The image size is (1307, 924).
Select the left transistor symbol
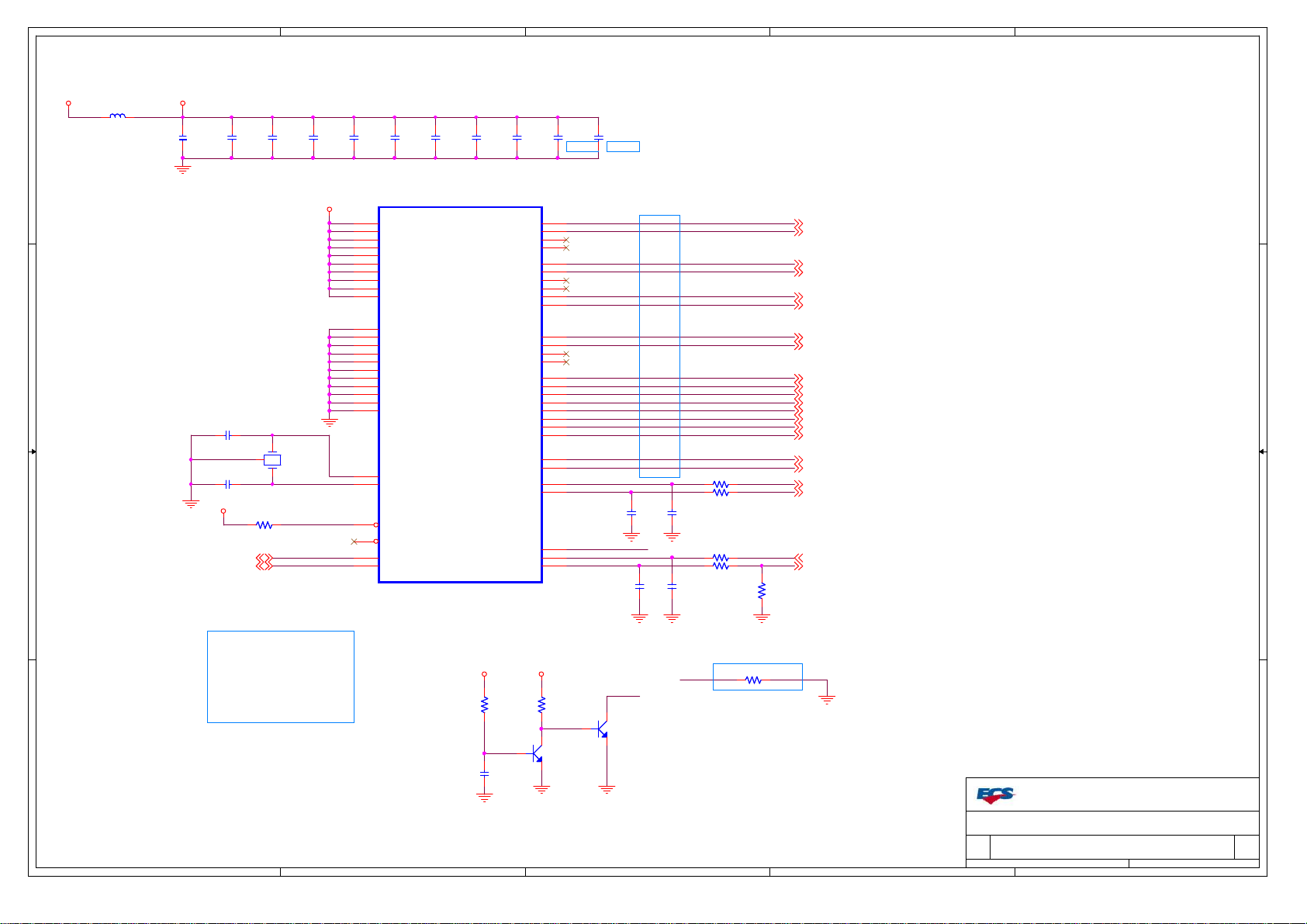(x=537, y=753)
